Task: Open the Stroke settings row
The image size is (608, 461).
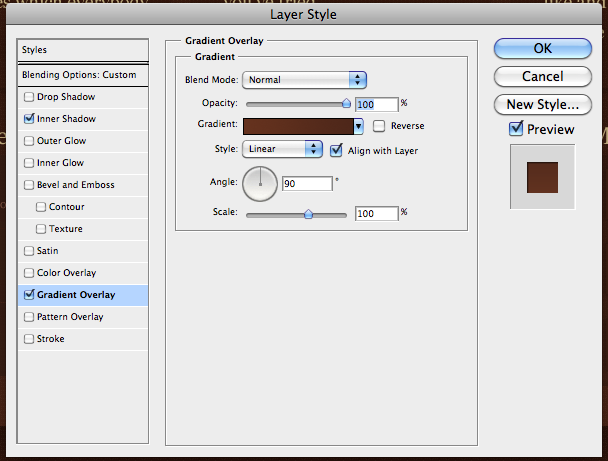Action: click(83, 339)
